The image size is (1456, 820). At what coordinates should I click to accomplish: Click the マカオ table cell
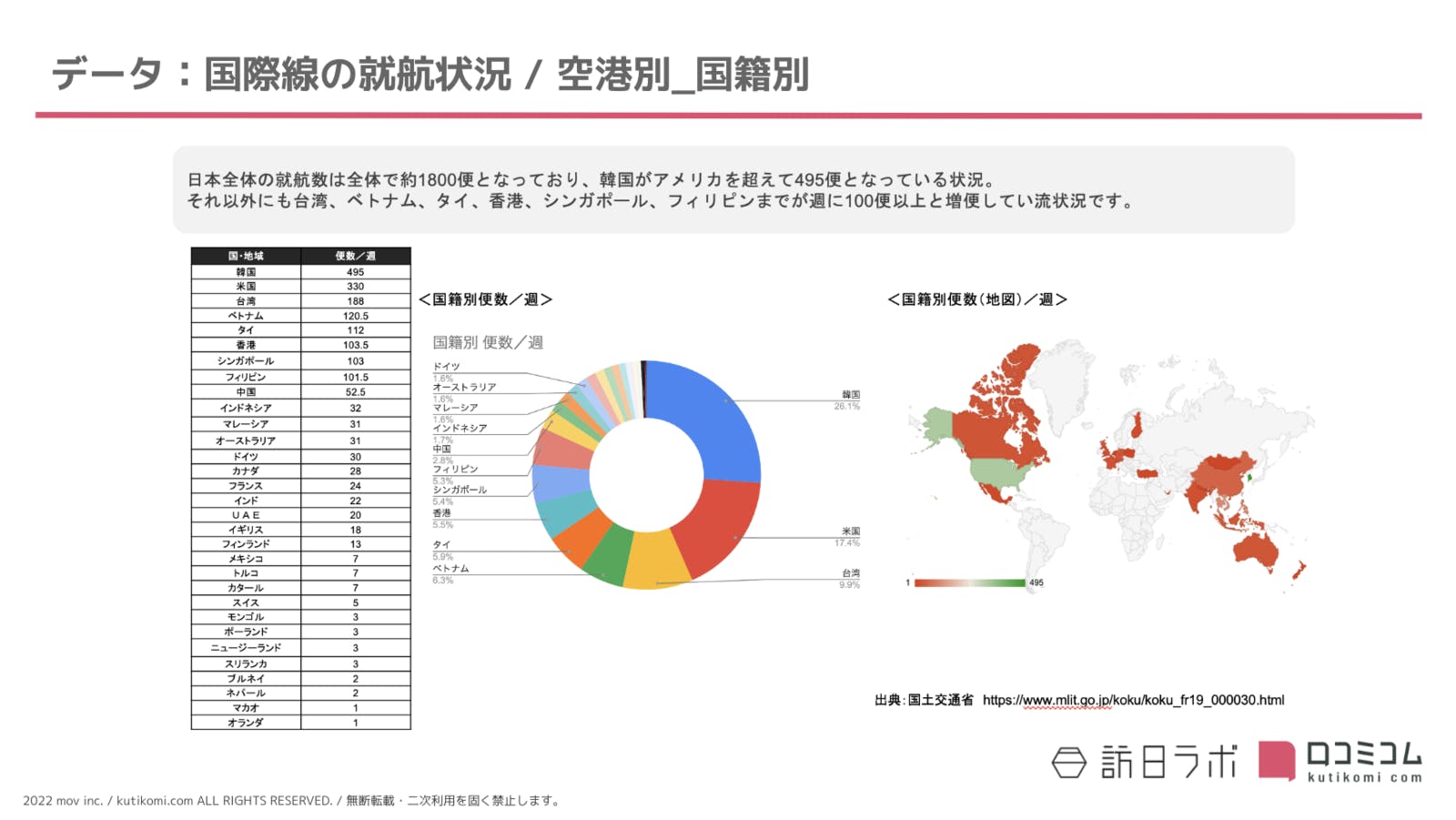click(x=246, y=708)
